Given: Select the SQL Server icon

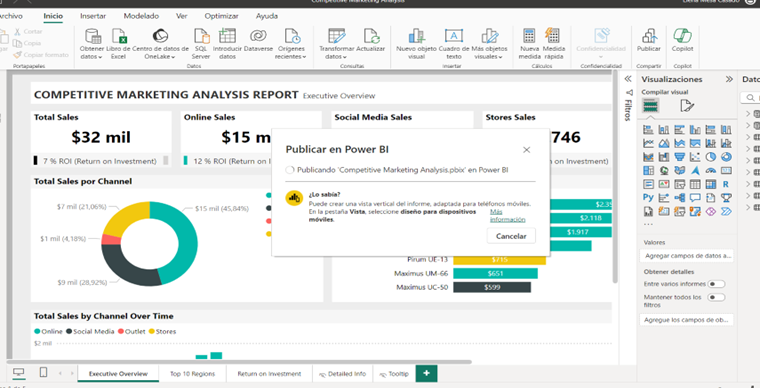Looking at the screenshot, I should pos(201,36).
